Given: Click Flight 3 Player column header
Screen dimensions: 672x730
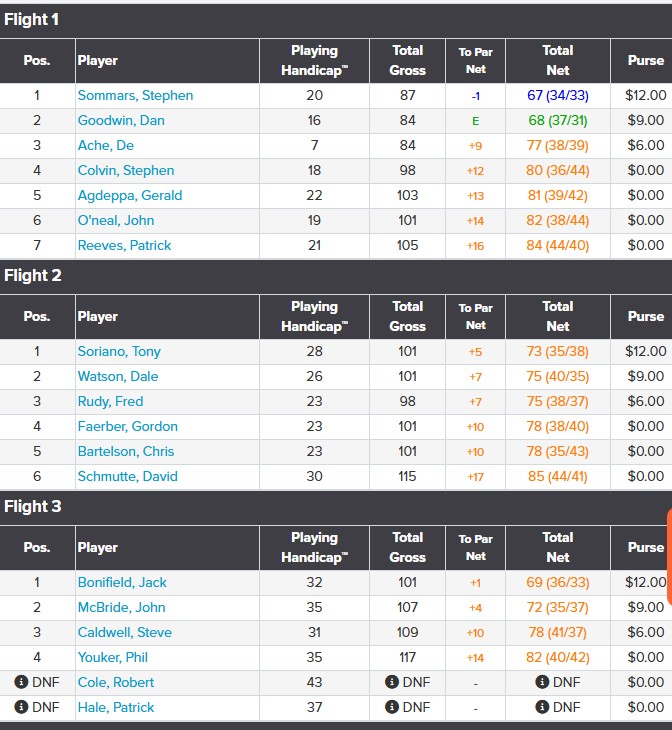Looking at the screenshot, I should (98, 547).
